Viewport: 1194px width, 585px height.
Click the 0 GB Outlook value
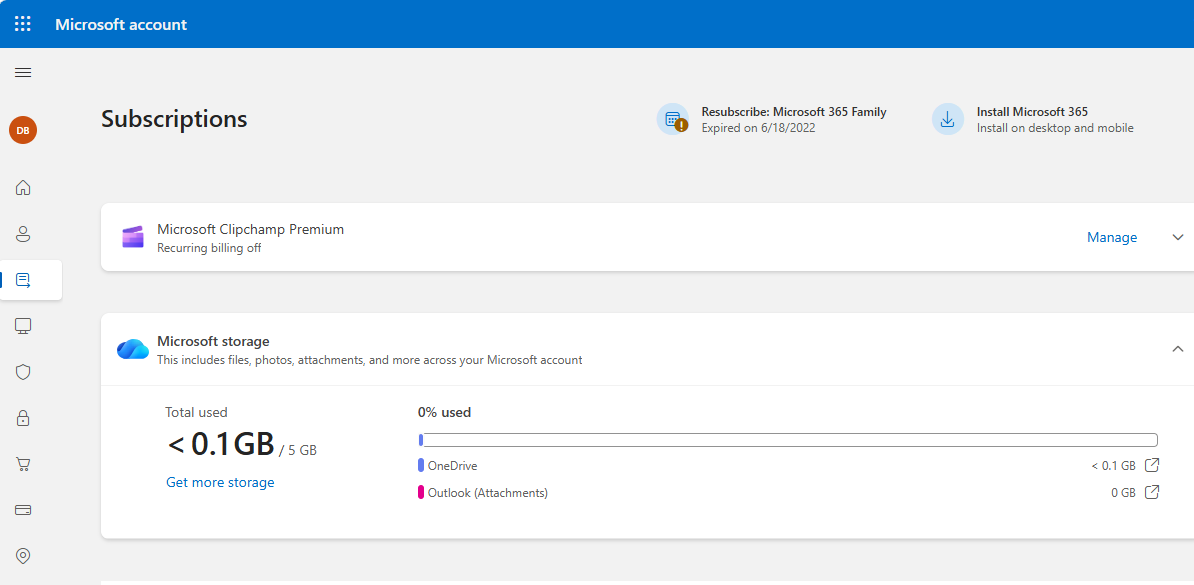[x=1123, y=493]
